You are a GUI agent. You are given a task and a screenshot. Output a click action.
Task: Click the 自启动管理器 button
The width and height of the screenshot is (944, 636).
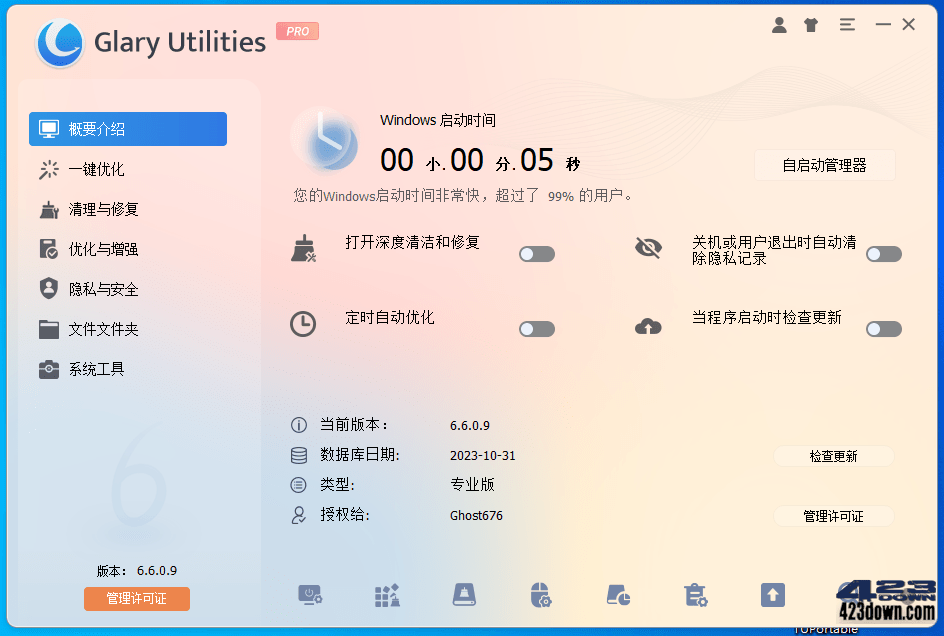824,165
